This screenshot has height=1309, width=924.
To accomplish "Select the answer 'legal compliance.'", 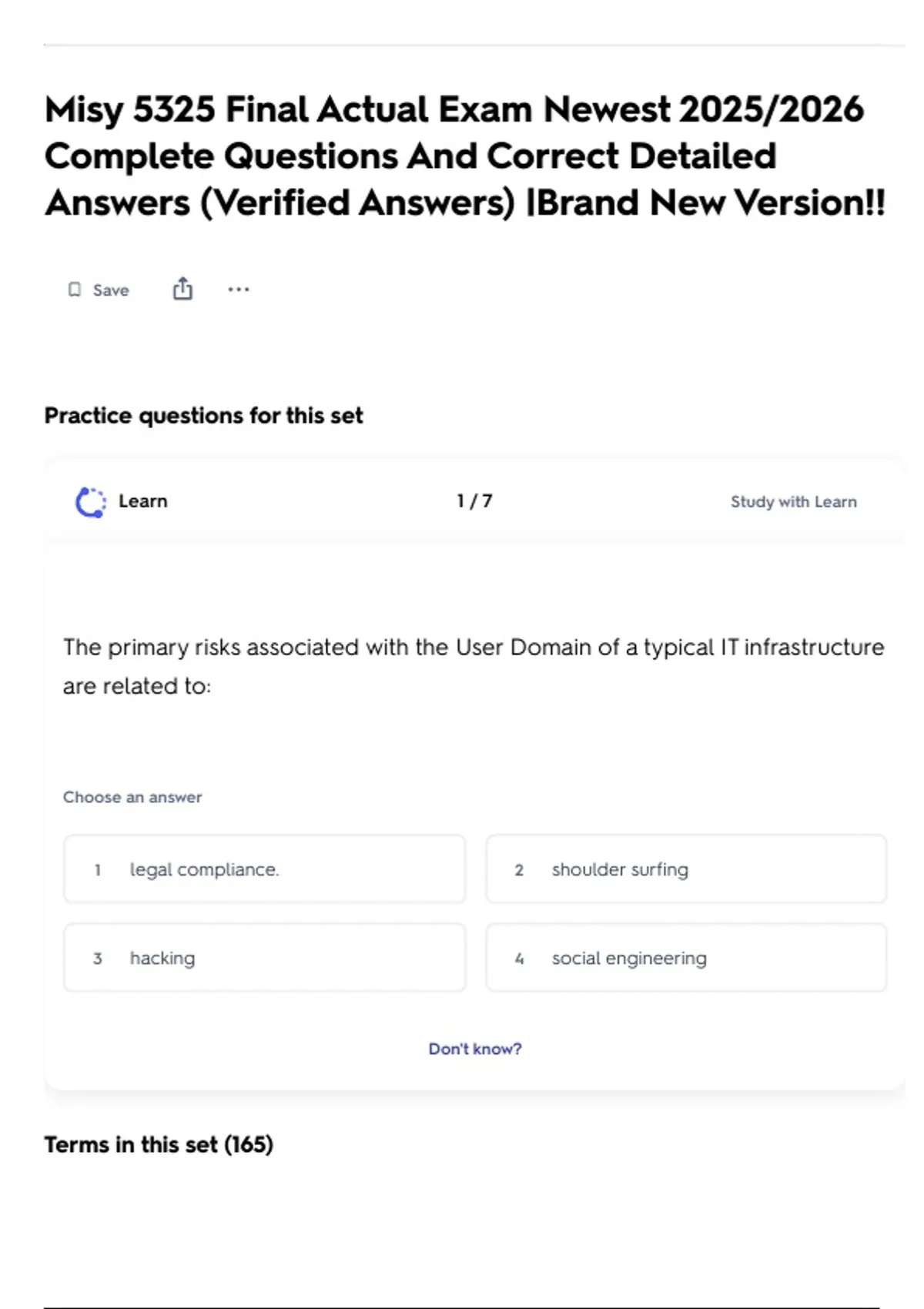I will coord(264,869).
